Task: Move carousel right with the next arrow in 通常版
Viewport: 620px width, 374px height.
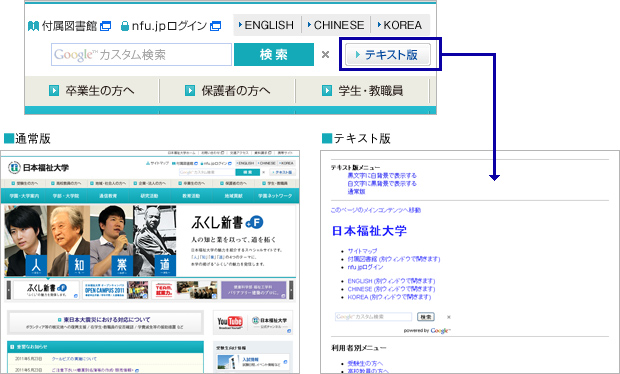Action: [291, 290]
